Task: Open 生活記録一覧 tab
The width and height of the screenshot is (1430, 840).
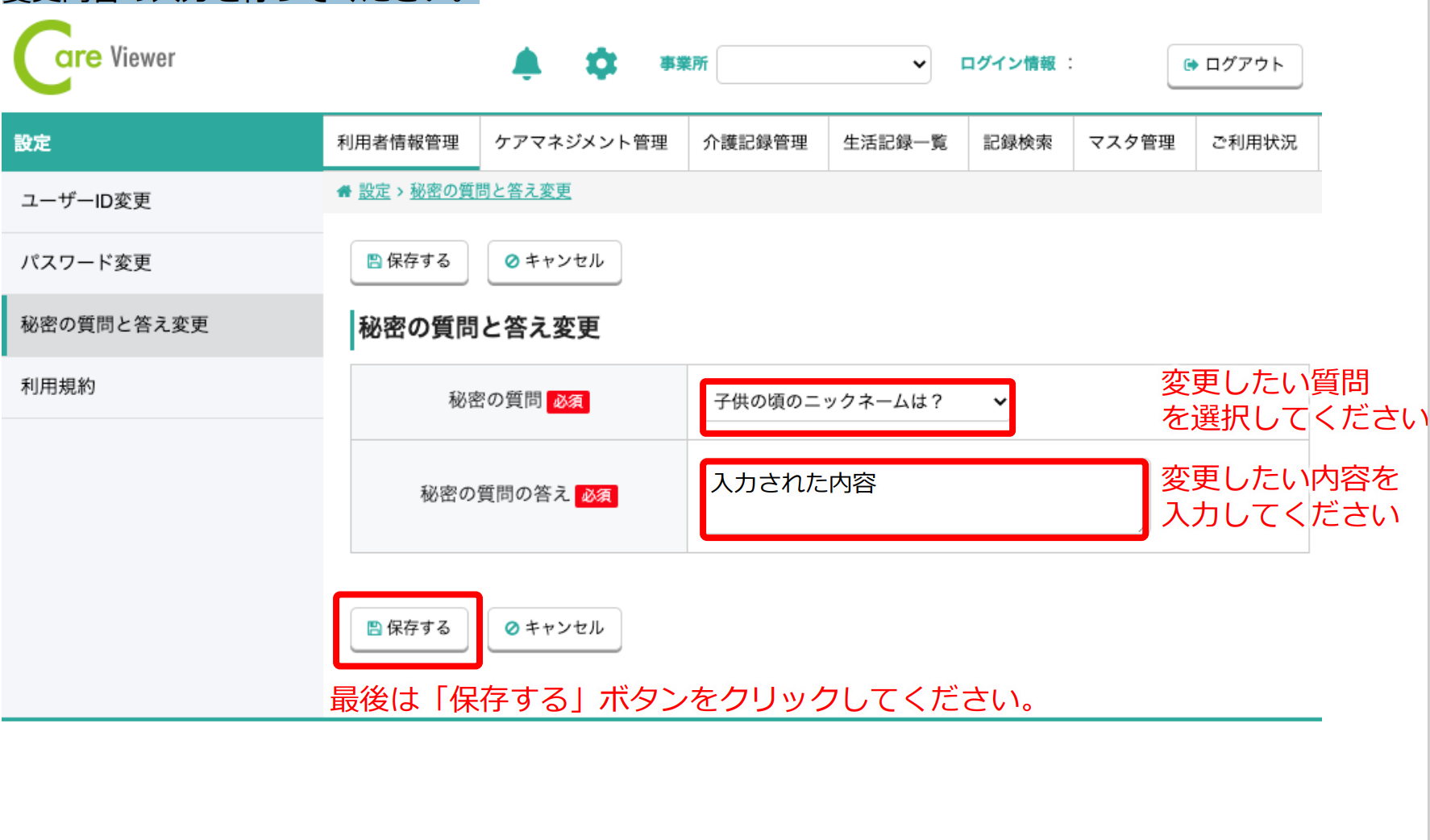Action: point(897,143)
